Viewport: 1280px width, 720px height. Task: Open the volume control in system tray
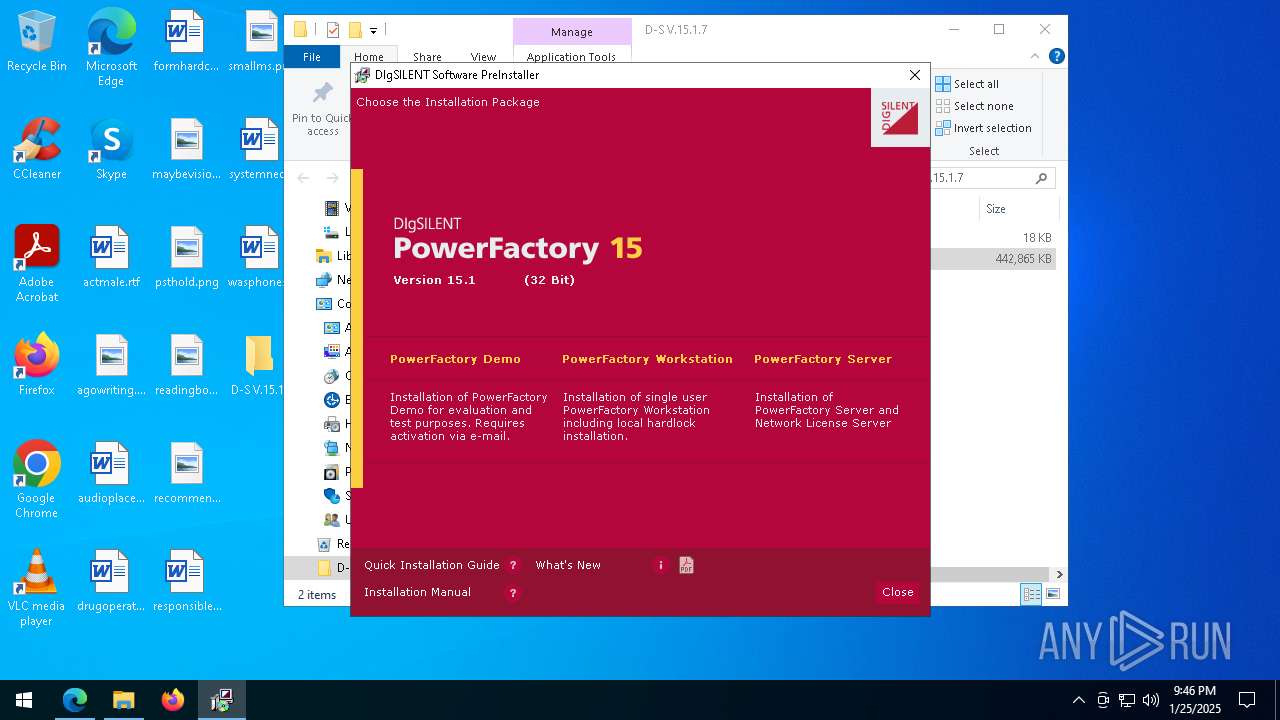(x=1151, y=700)
